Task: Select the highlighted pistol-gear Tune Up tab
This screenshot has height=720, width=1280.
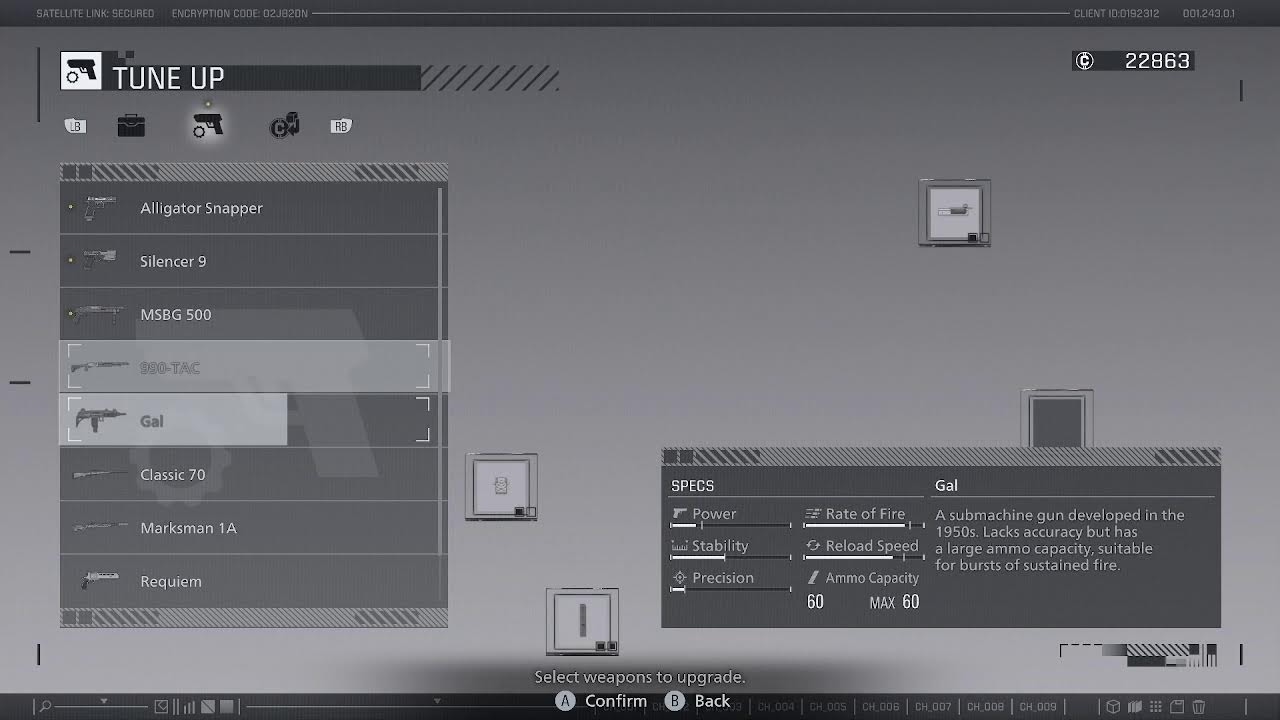Action: 208,125
